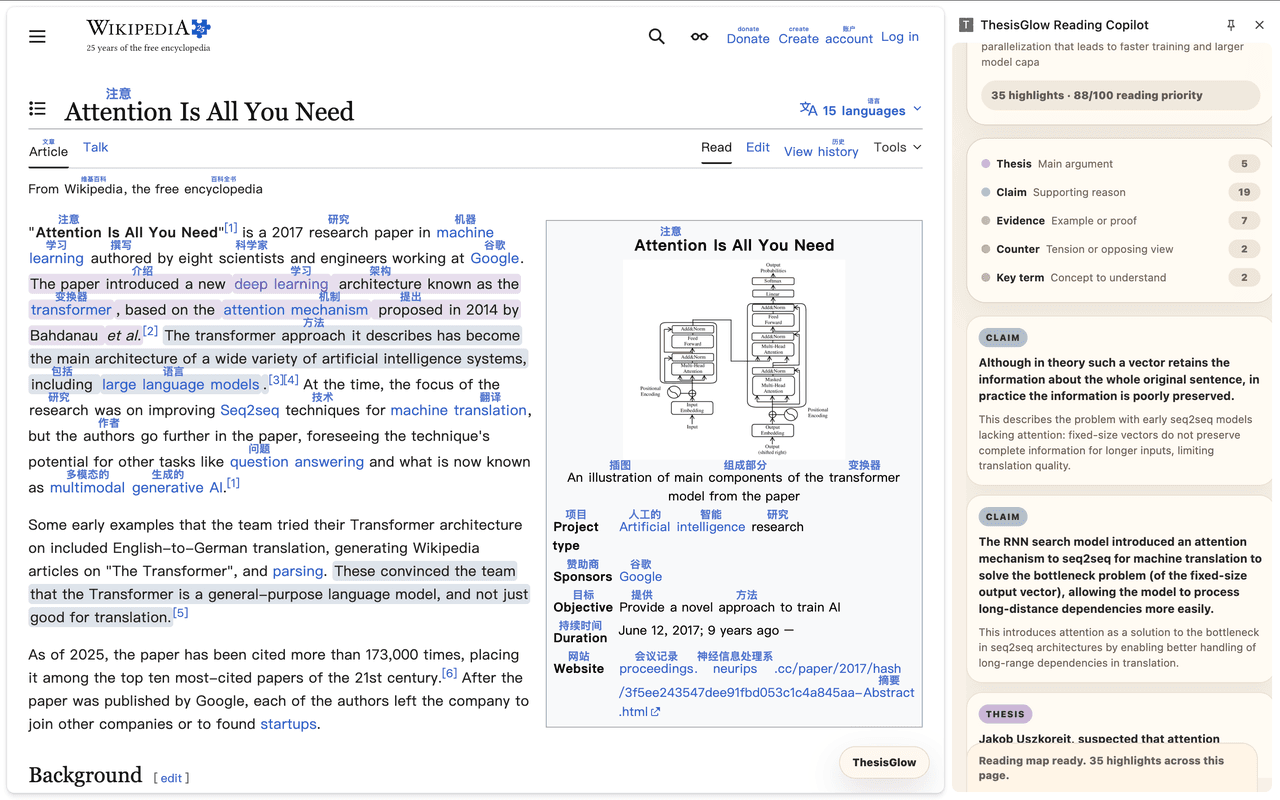This screenshot has width=1280, height=800.
Task: Open the 'large language models' link
Action: pyautogui.click(x=180, y=384)
